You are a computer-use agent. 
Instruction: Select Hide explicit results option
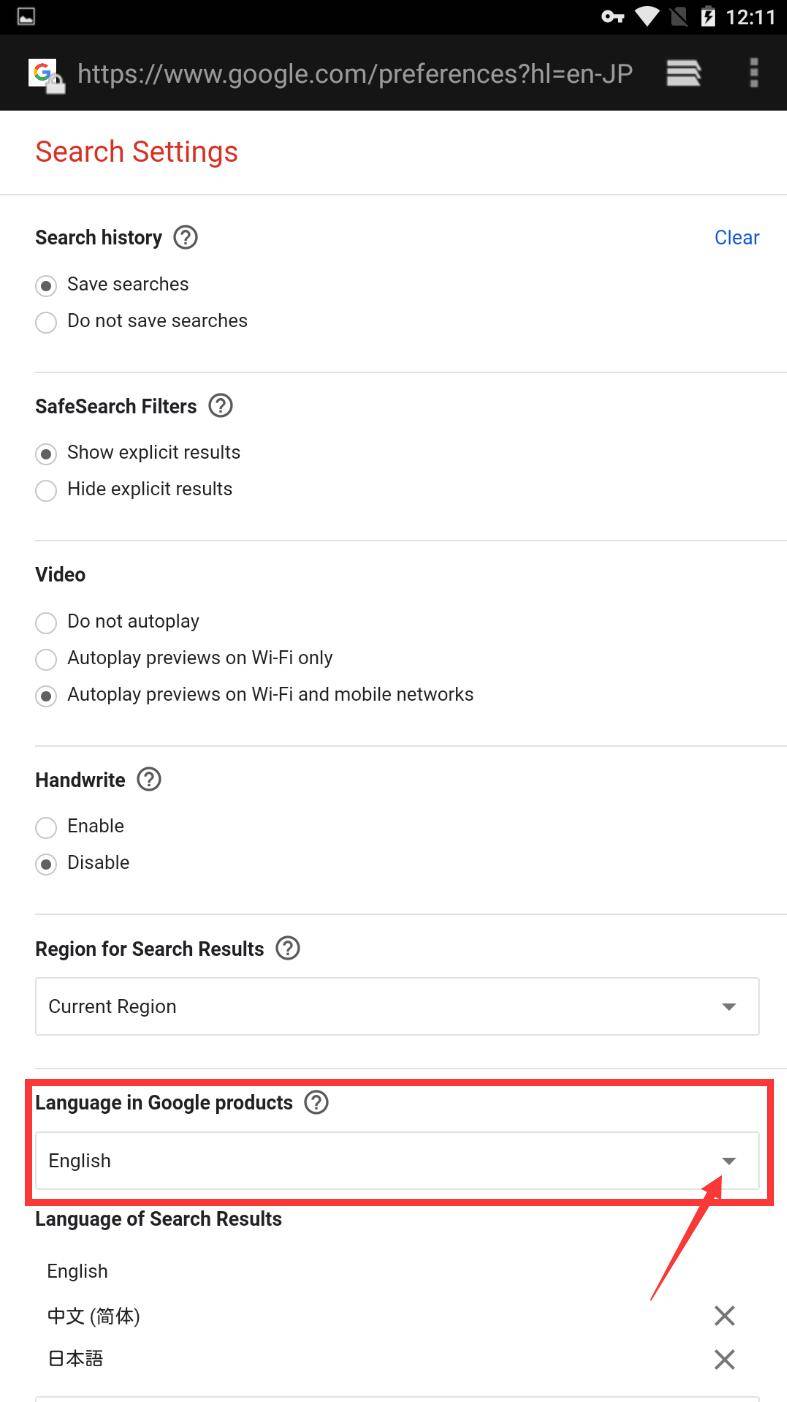click(46, 490)
